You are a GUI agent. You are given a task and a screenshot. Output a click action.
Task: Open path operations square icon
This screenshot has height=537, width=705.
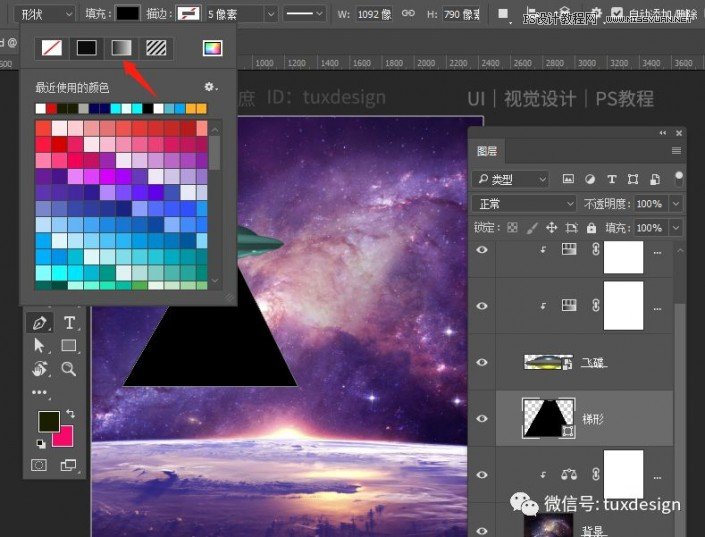pos(503,13)
